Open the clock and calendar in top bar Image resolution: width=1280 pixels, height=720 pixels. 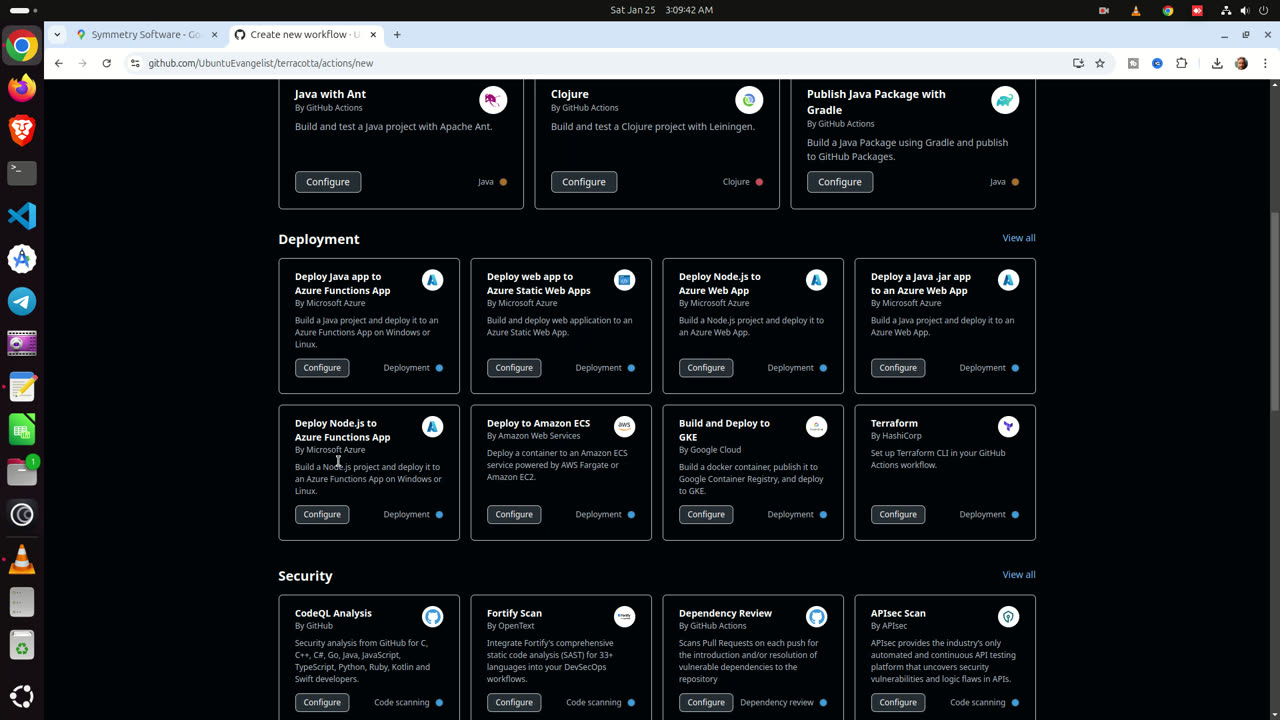coord(661,10)
